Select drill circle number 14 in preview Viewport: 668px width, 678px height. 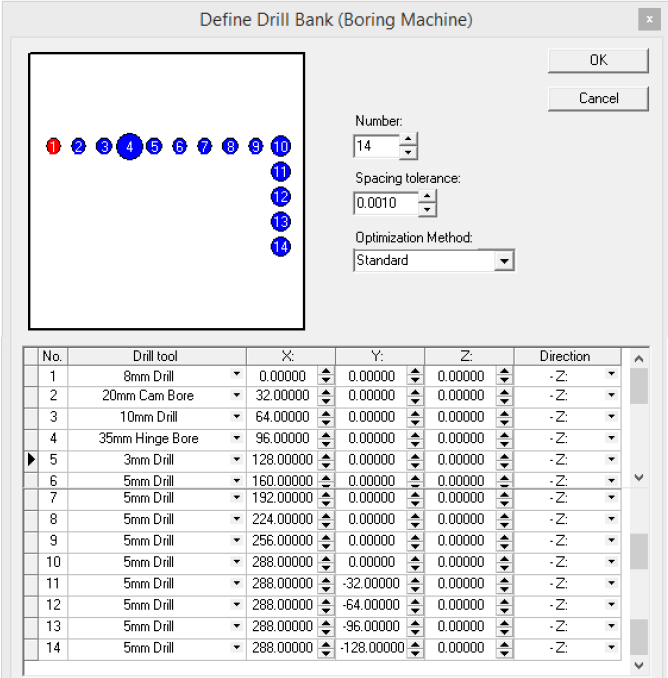[280, 246]
